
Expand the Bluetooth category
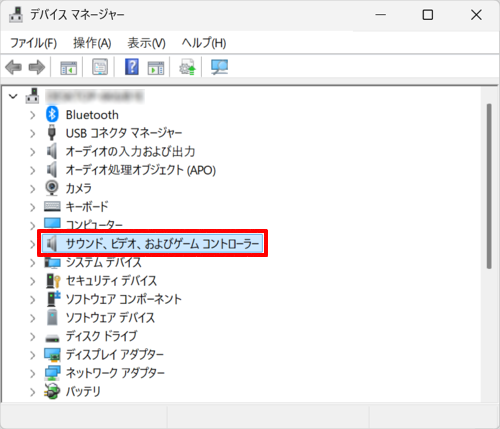pos(32,115)
